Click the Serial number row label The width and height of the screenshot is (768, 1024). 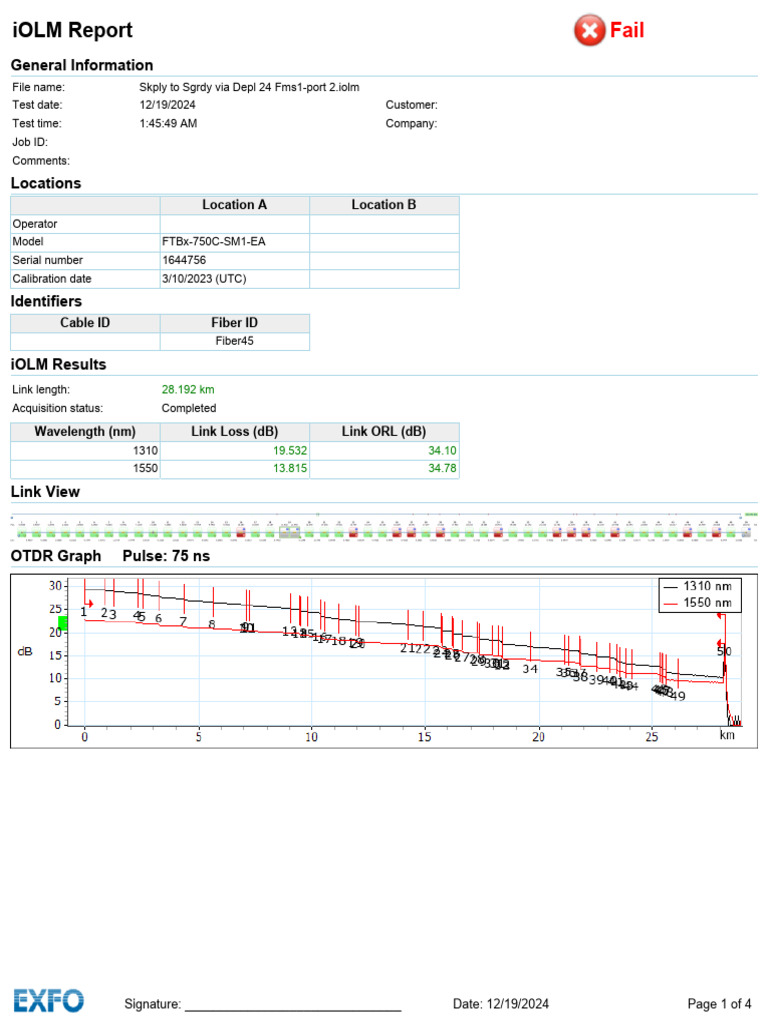48,260
